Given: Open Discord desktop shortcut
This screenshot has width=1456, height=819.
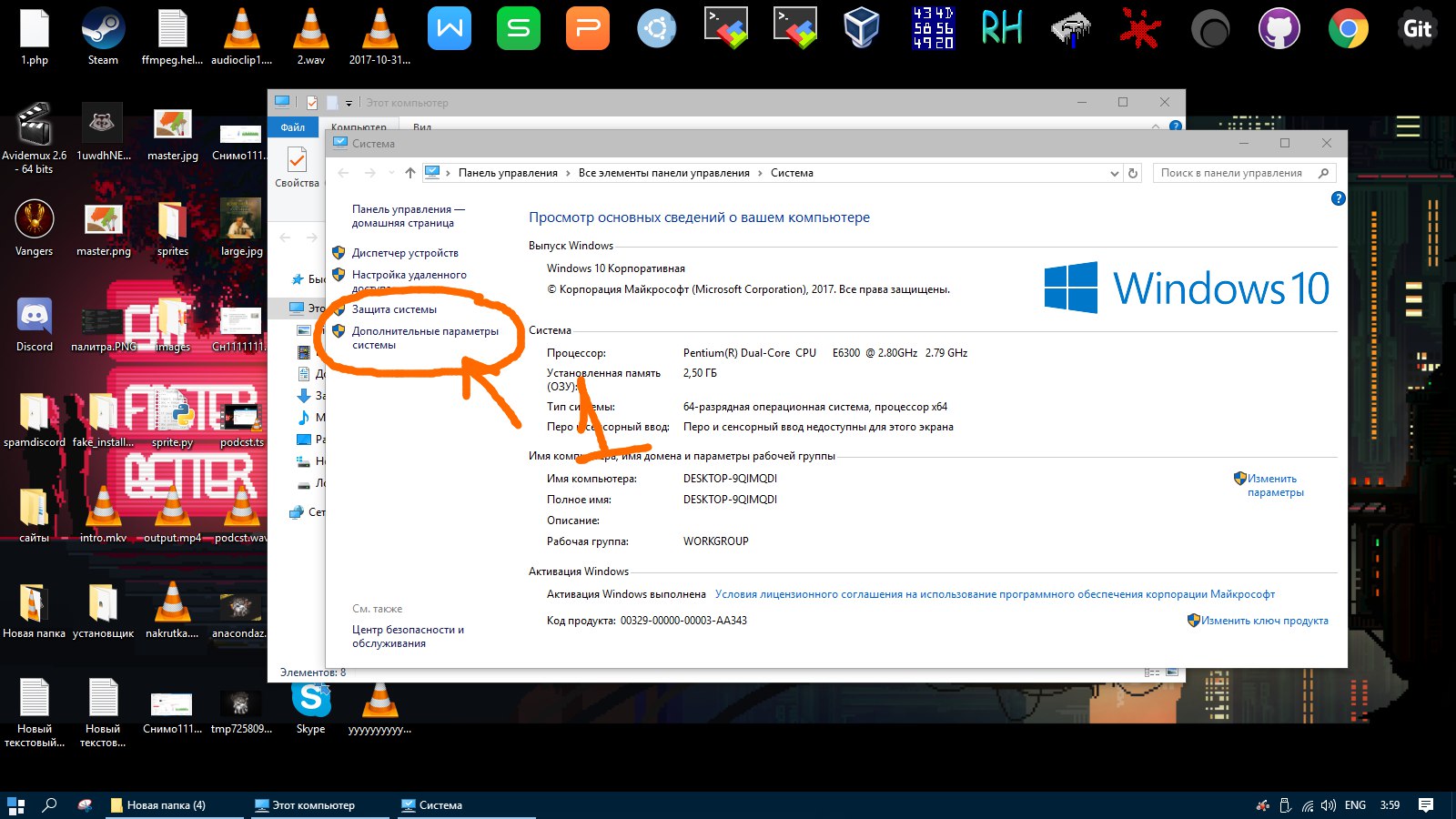Looking at the screenshot, I should pos(35,324).
